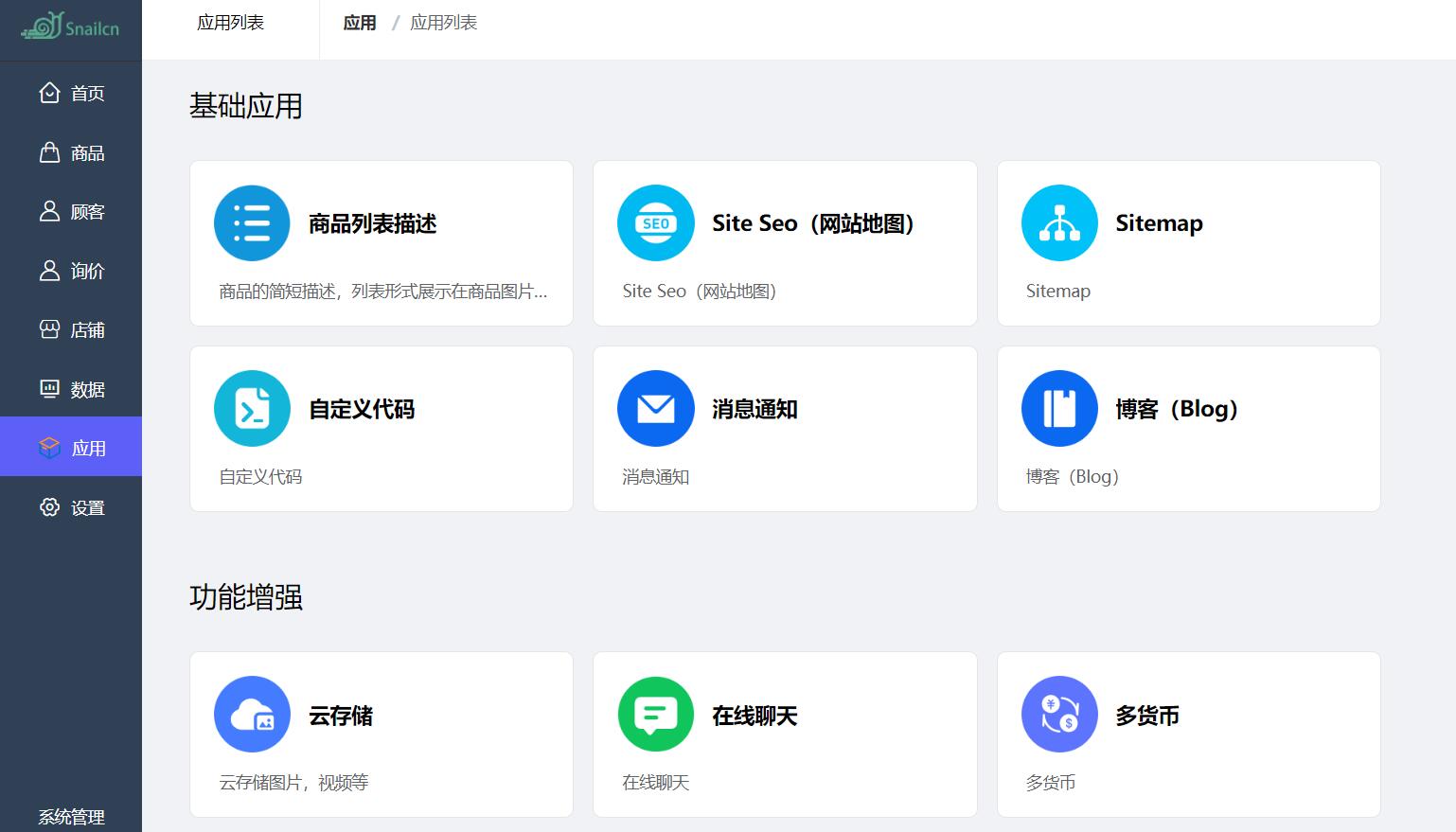Viewport: 1456px width, 832px height.
Task: Click the 应用列表 breadcrumb text
Action: [443, 23]
